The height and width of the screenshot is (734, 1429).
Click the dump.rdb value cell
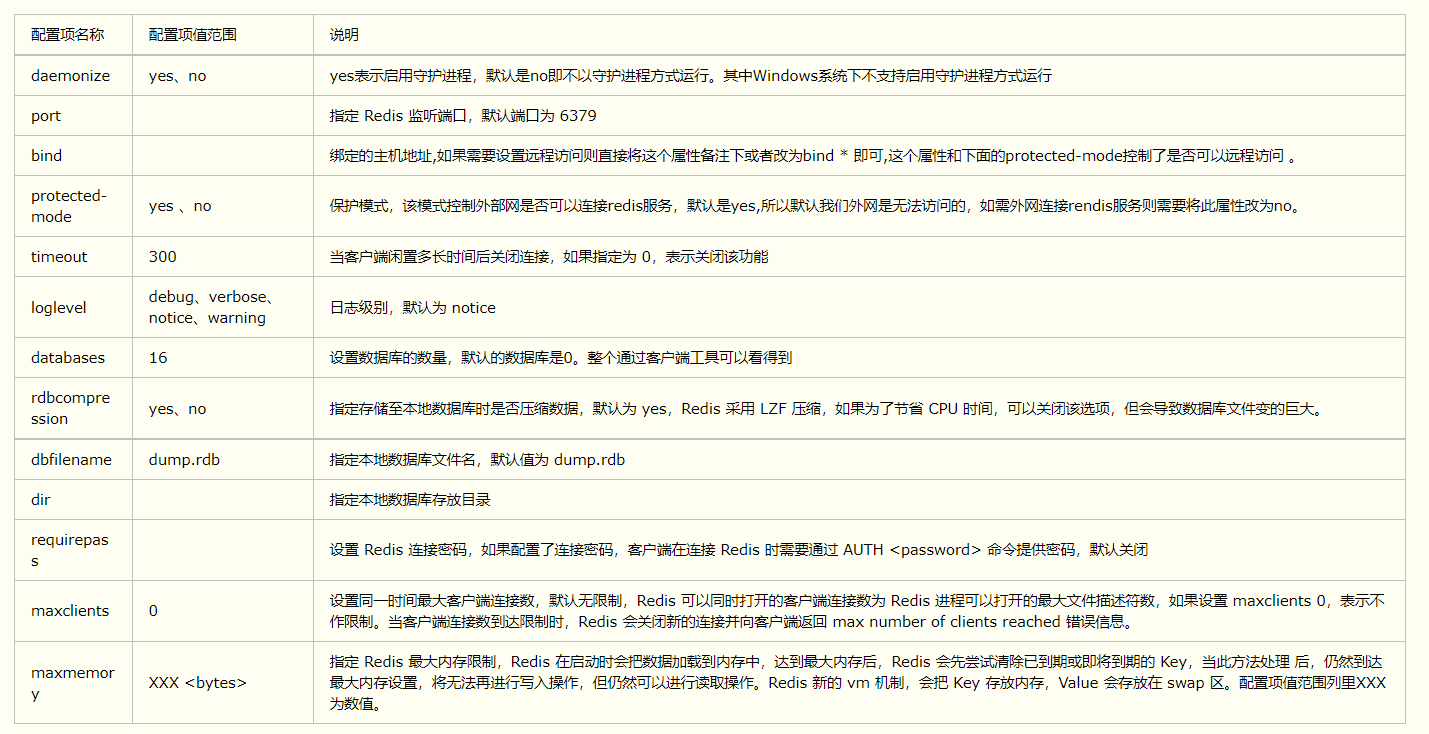tap(223, 460)
